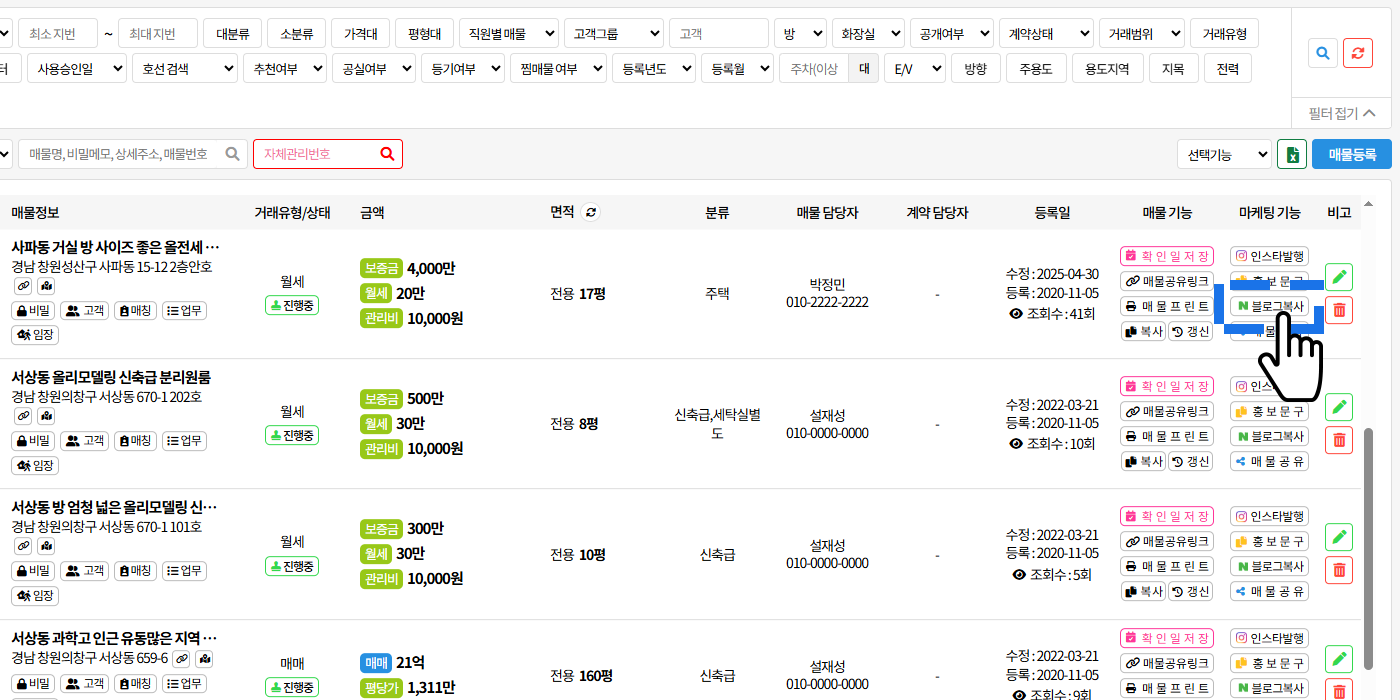
Task: Open the 화장실 dropdown filter
Action: [x=868, y=33]
